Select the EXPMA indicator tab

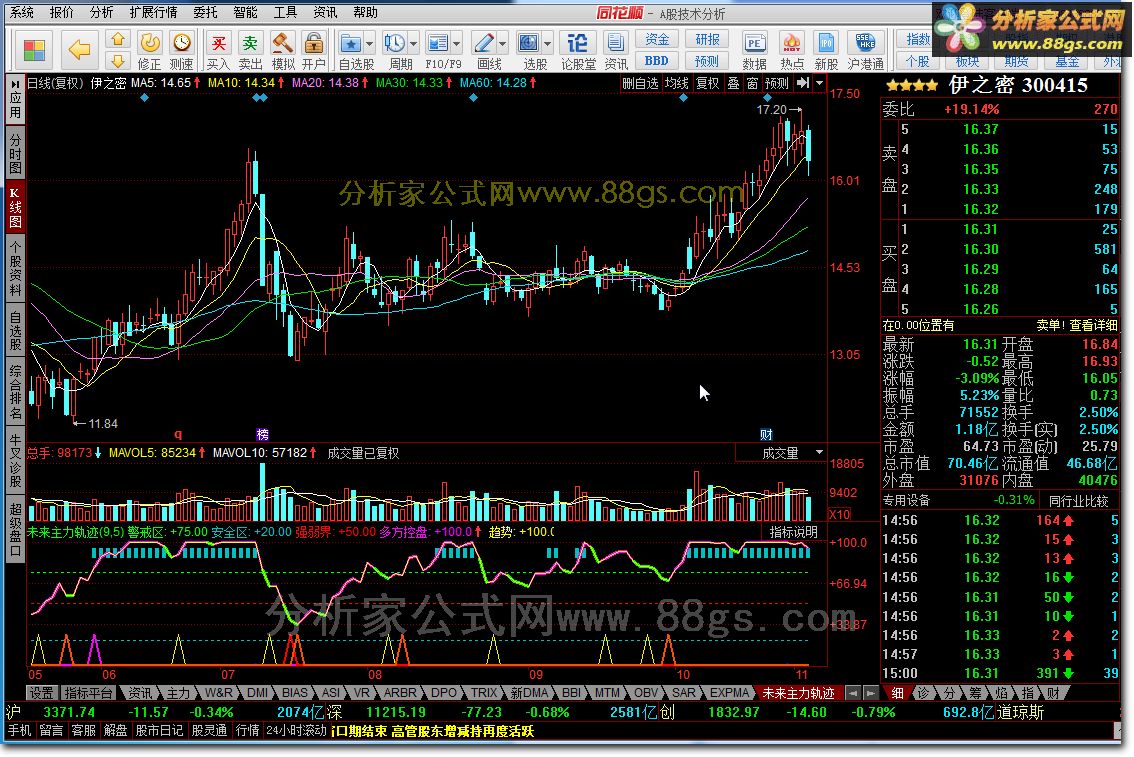tap(729, 693)
